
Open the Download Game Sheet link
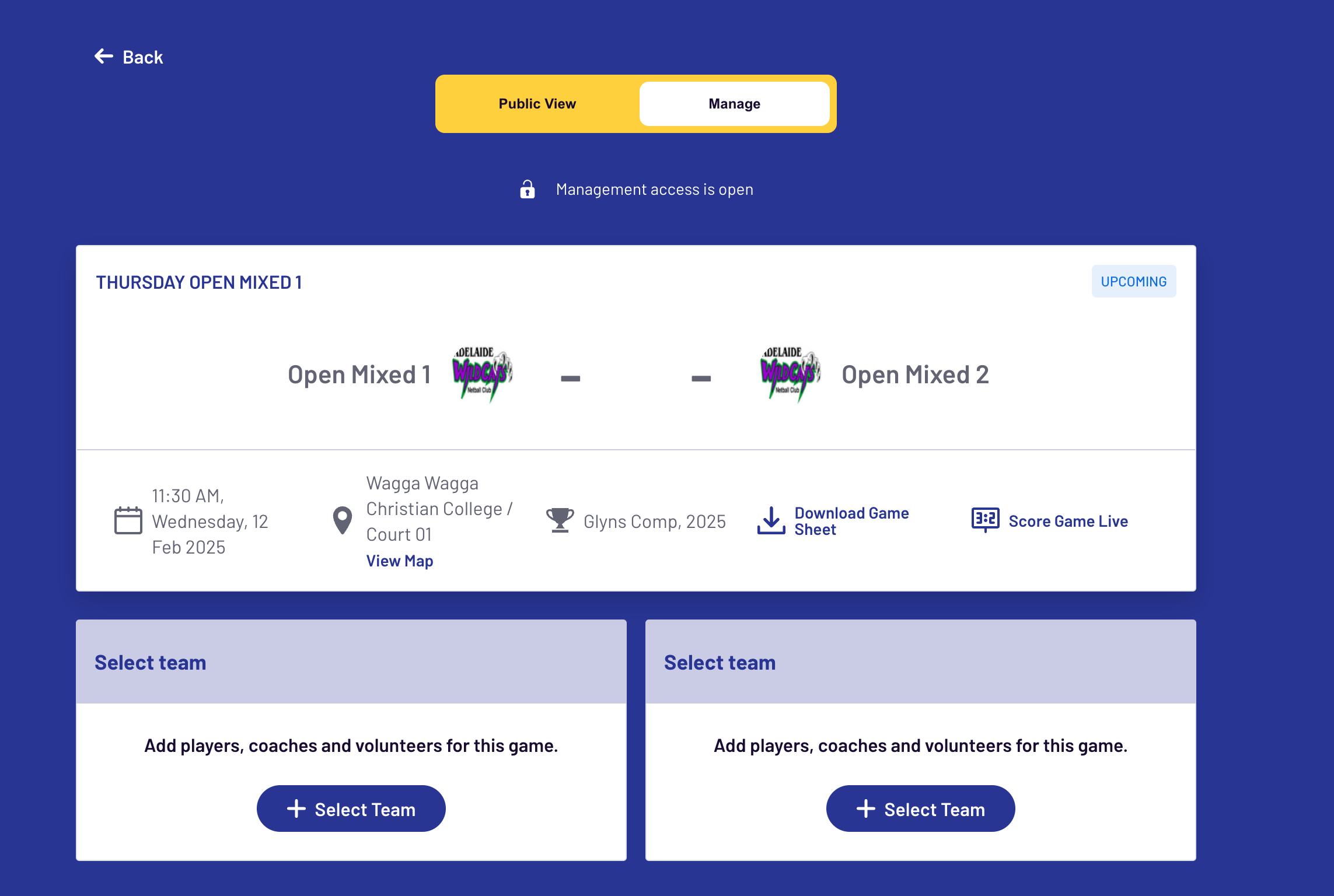pos(851,521)
